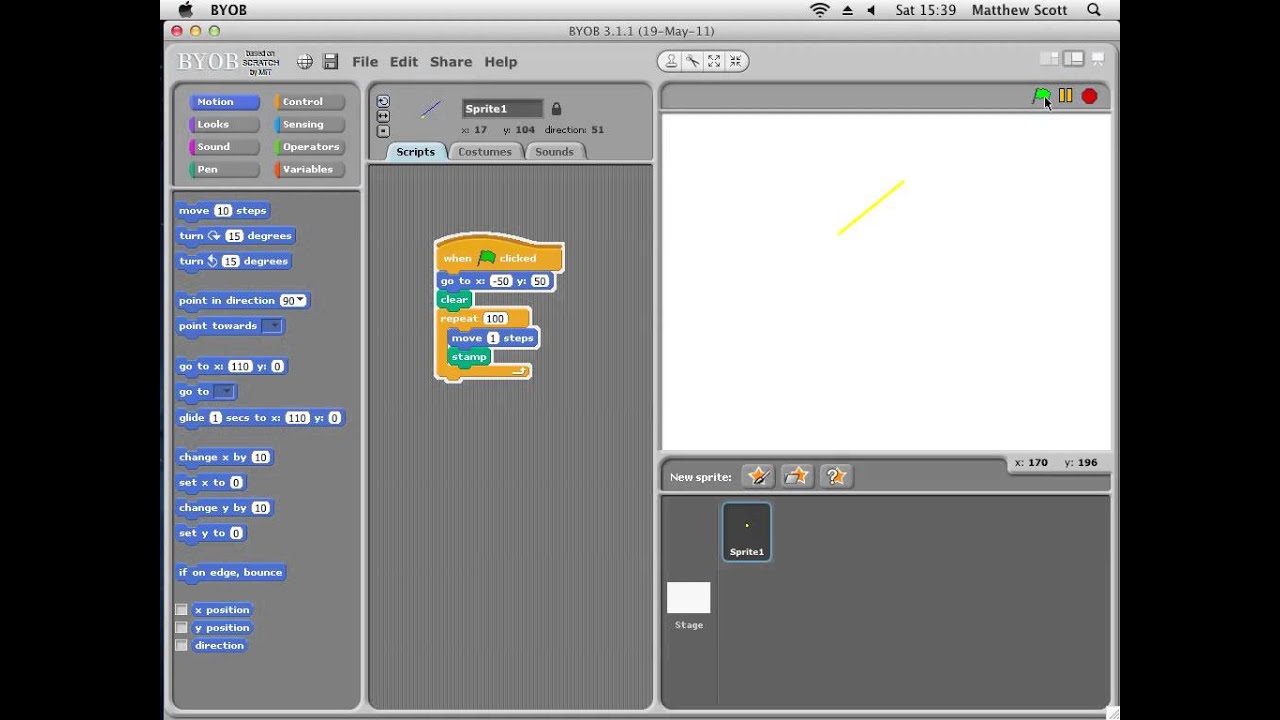Click the green flag to run

pyautogui.click(x=1041, y=96)
